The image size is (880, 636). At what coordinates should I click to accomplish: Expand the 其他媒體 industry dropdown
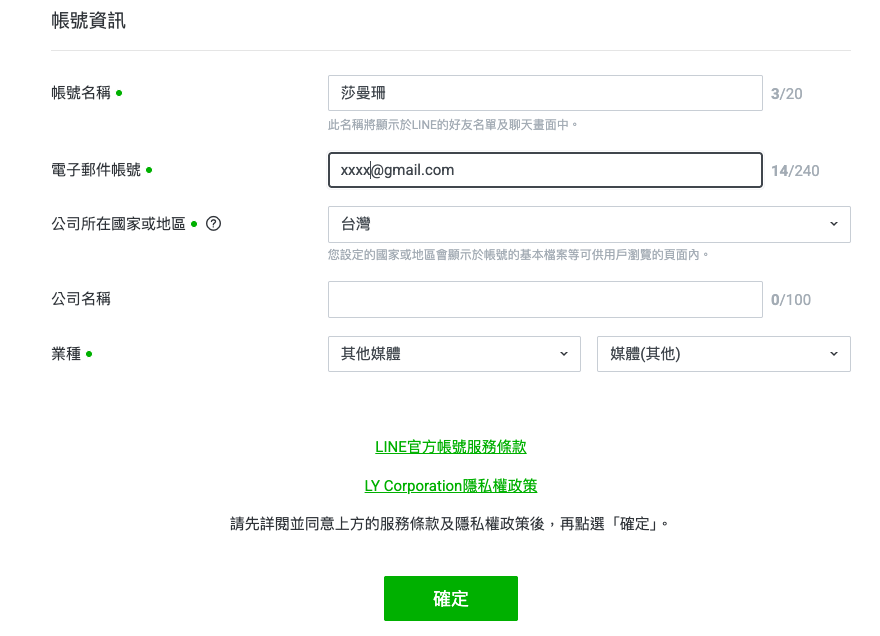[454, 354]
